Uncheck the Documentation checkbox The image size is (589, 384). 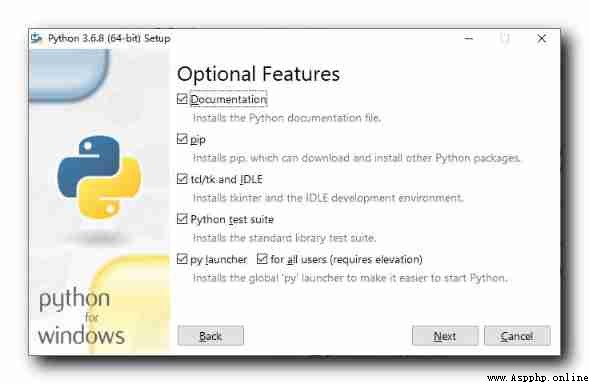182,99
